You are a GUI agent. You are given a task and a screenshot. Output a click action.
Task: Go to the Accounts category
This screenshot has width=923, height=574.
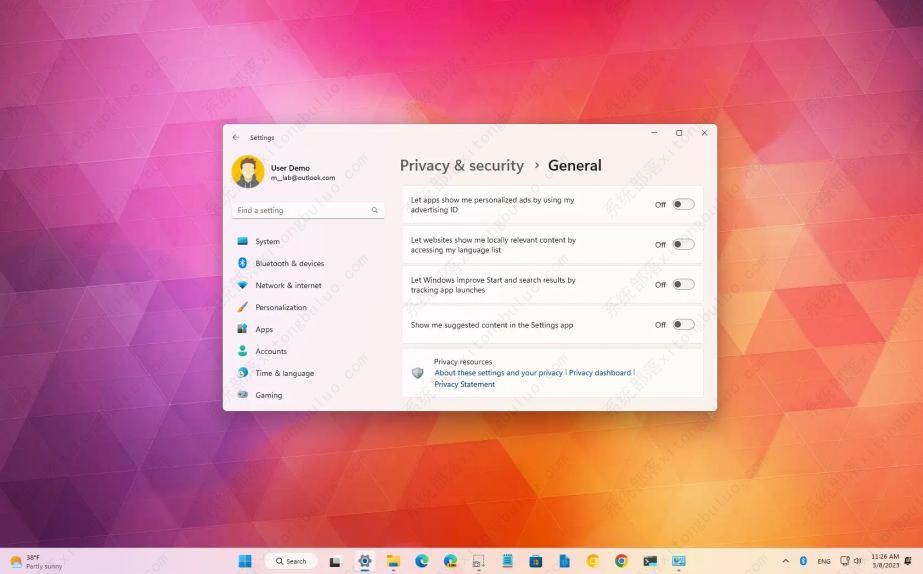(x=270, y=351)
